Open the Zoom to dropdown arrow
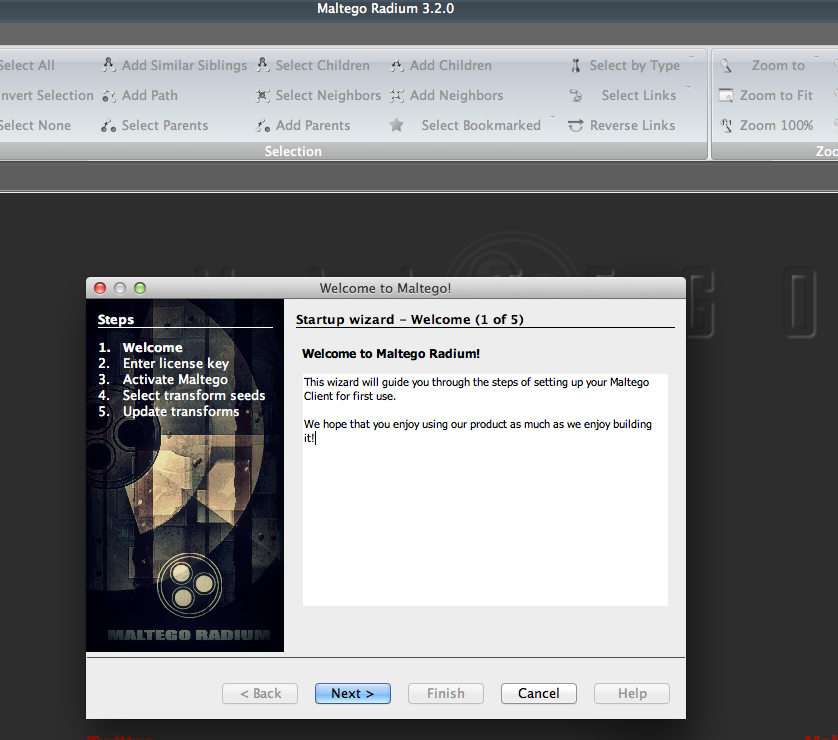The height and width of the screenshot is (740, 838). pyautogui.click(x=816, y=57)
